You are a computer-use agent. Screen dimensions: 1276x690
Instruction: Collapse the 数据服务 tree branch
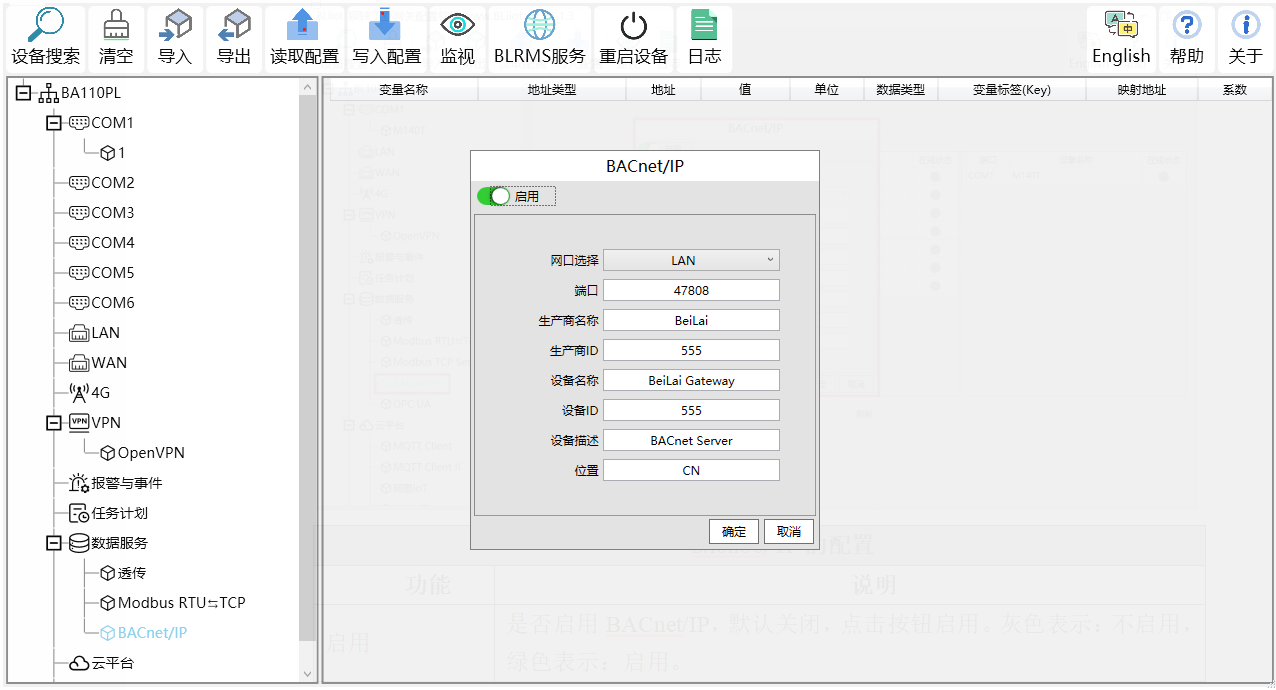52,543
